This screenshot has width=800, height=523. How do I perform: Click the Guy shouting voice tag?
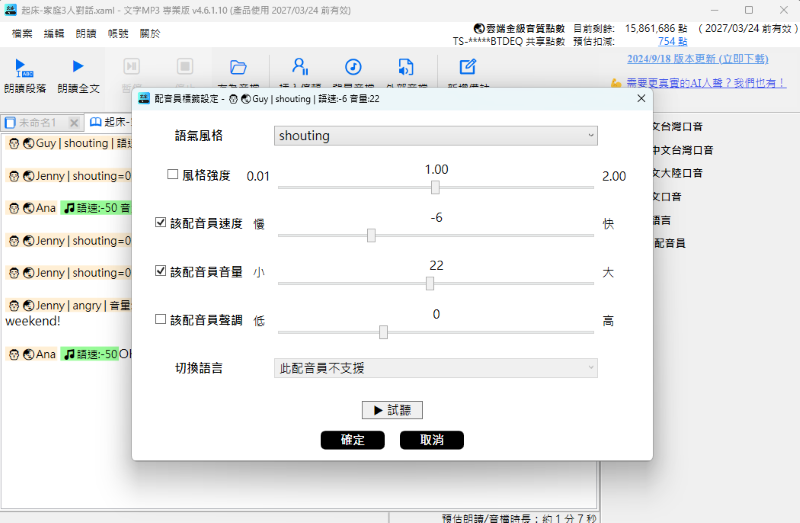[70, 144]
